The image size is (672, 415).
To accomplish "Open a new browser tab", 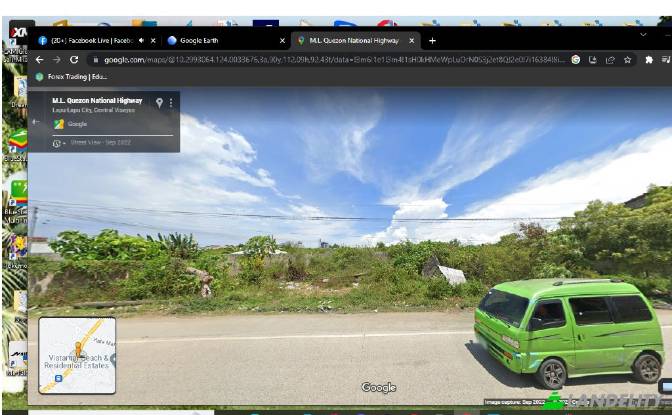I will pos(432,41).
